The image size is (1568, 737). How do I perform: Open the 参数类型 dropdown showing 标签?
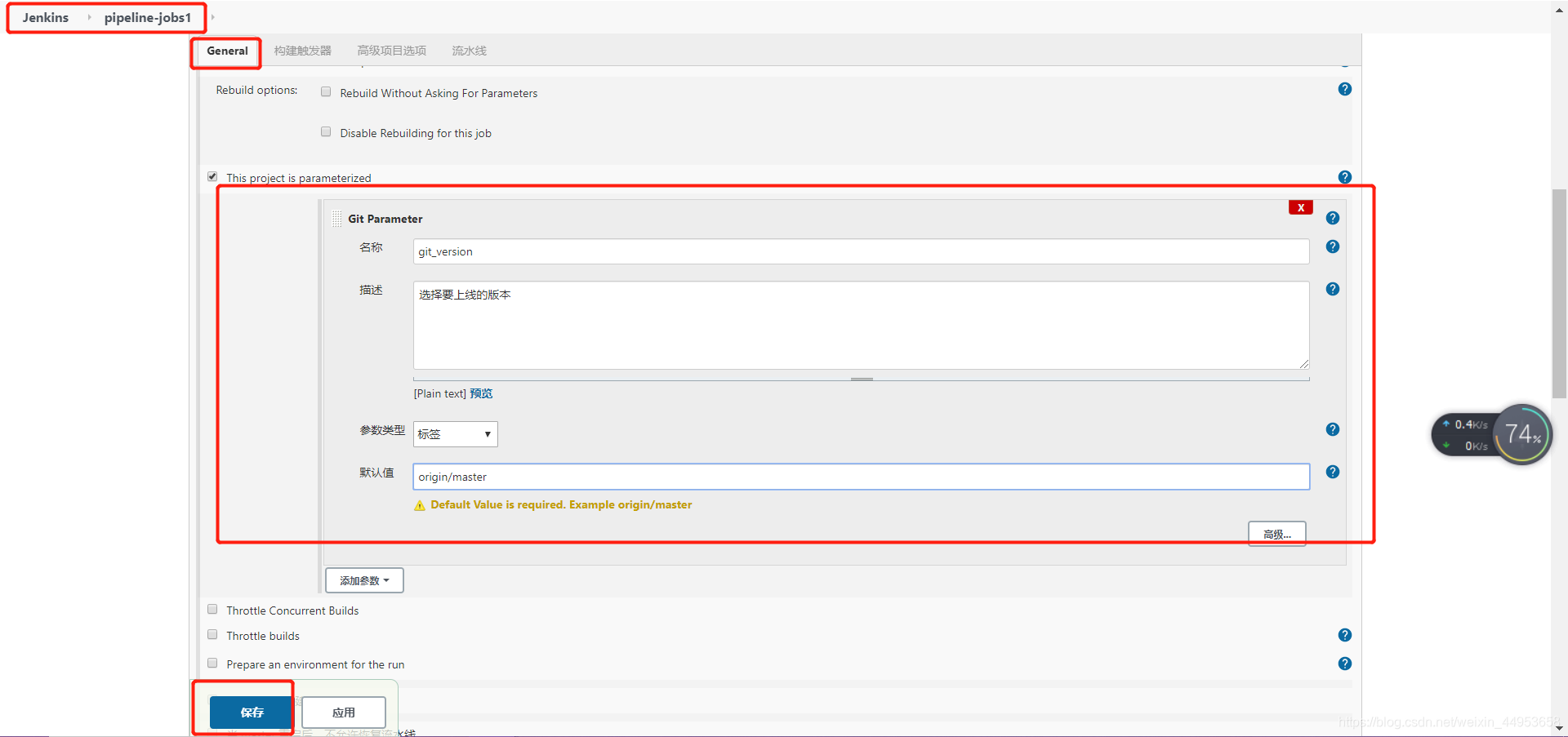tap(455, 434)
